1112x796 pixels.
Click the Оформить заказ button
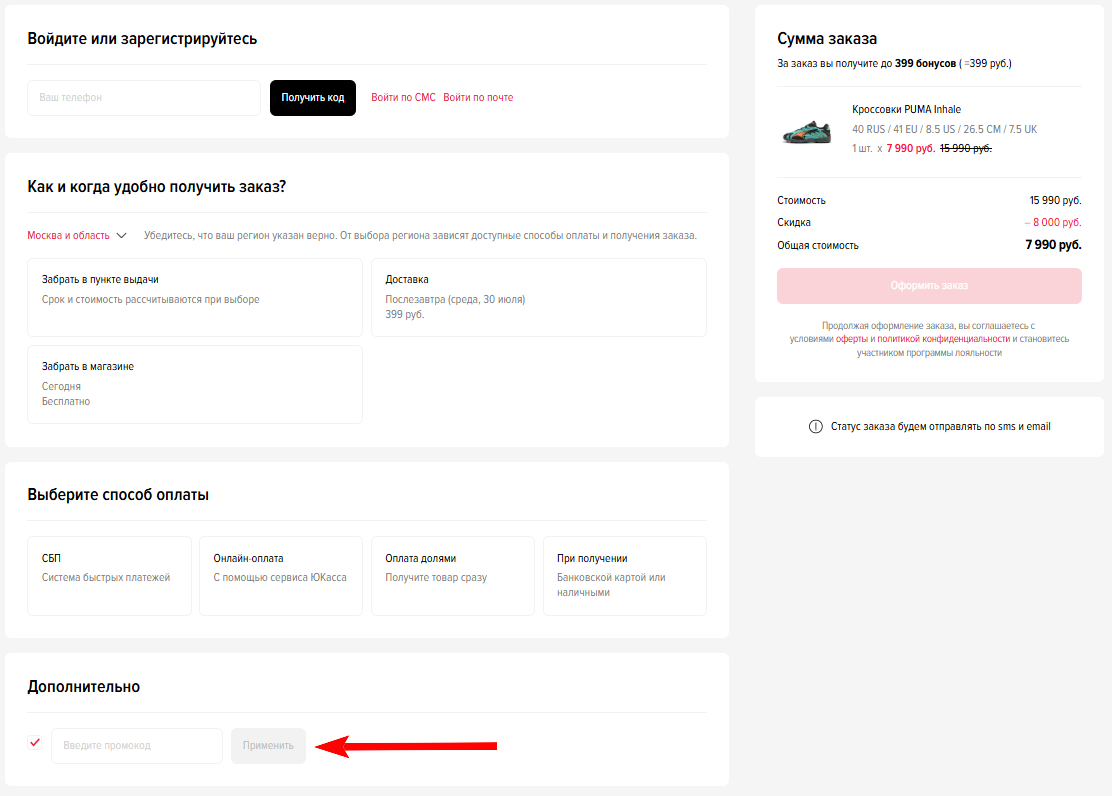click(929, 286)
